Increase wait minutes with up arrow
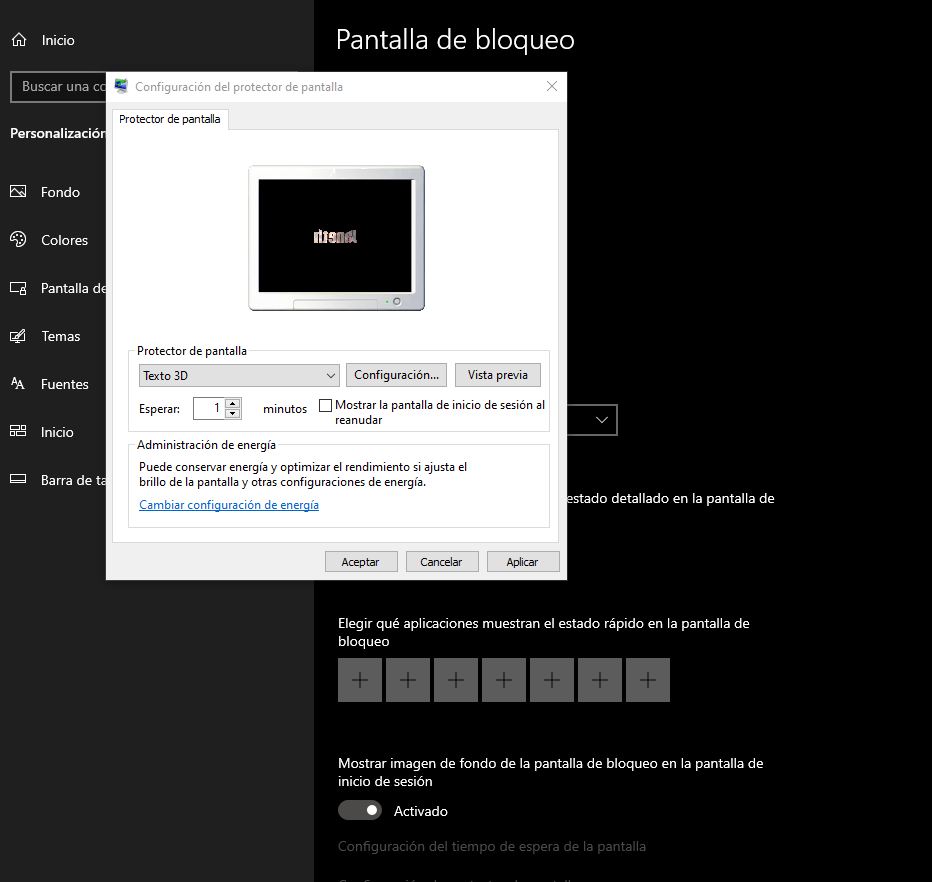The width and height of the screenshot is (932, 882). (x=233, y=403)
